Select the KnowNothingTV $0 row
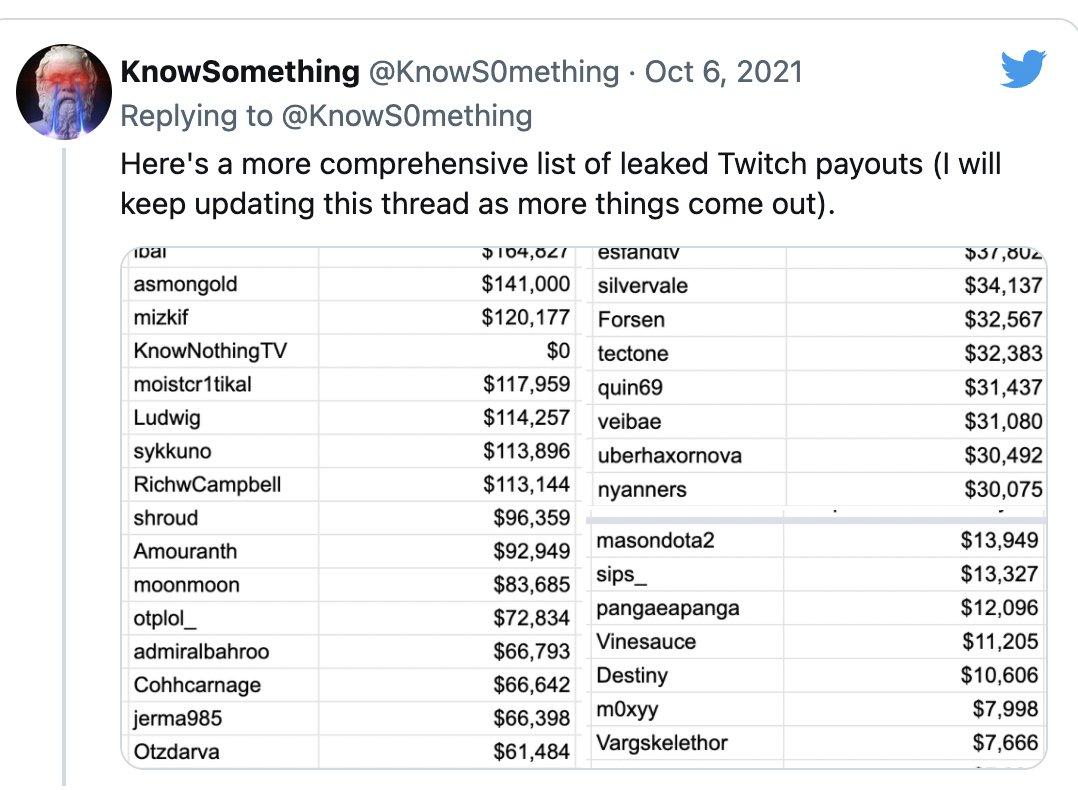The height and width of the screenshot is (790, 1078). point(351,351)
